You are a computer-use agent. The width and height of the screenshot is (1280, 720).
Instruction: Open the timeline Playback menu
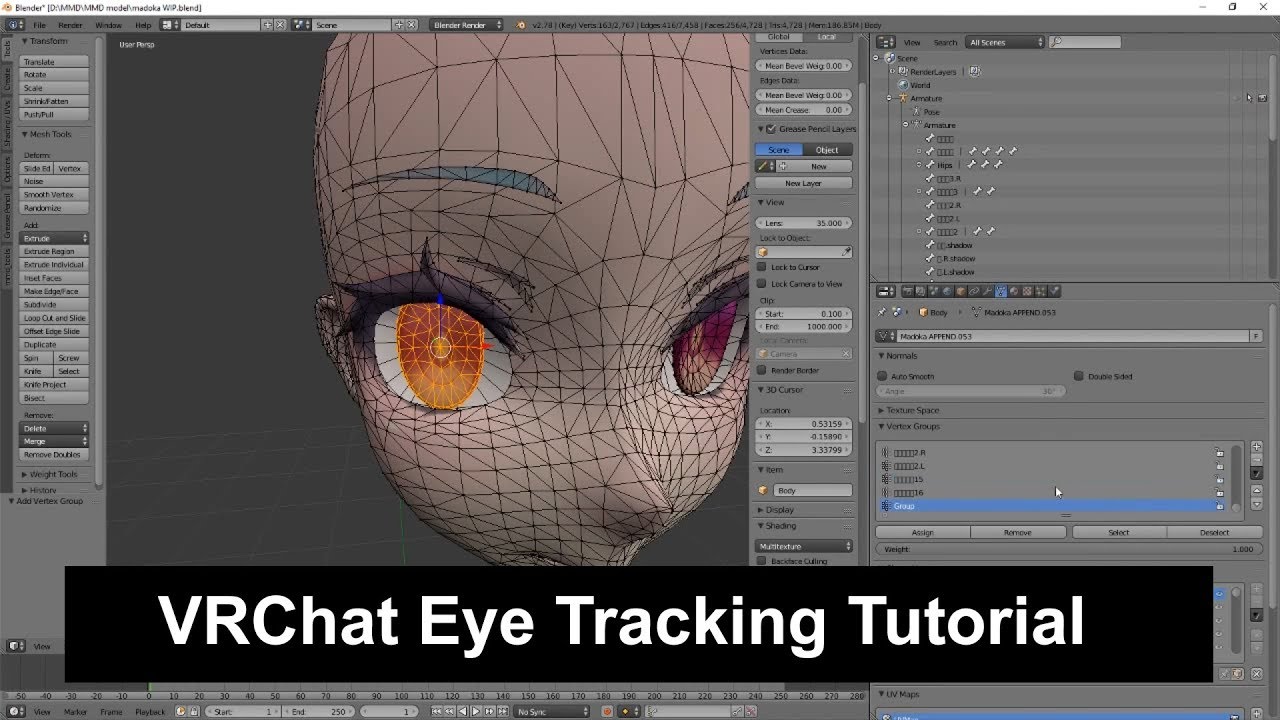tap(150, 711)
